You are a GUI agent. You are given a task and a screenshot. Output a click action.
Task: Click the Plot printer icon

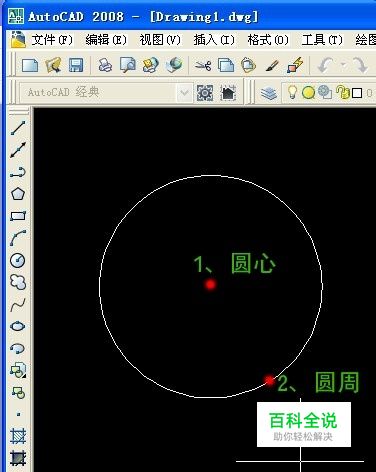(x=105, y=65)
